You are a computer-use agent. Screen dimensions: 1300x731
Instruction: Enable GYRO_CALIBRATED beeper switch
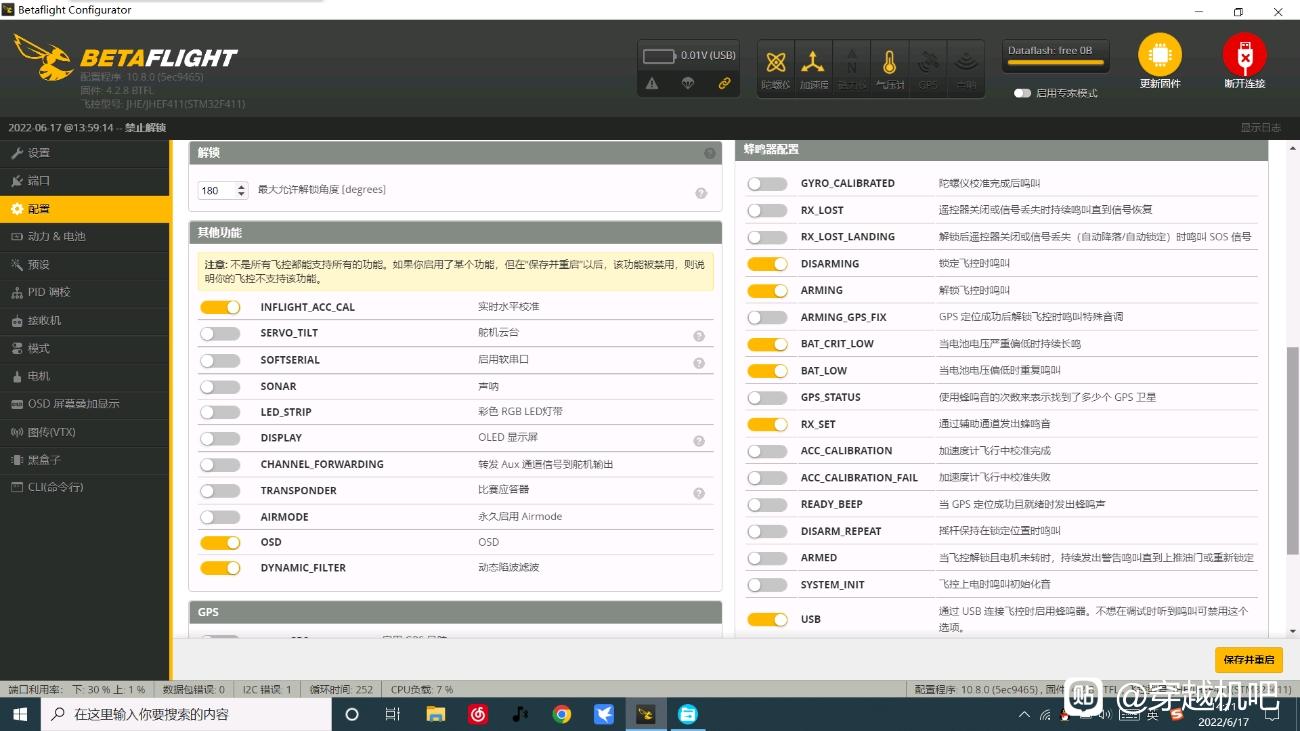point(767,184)
